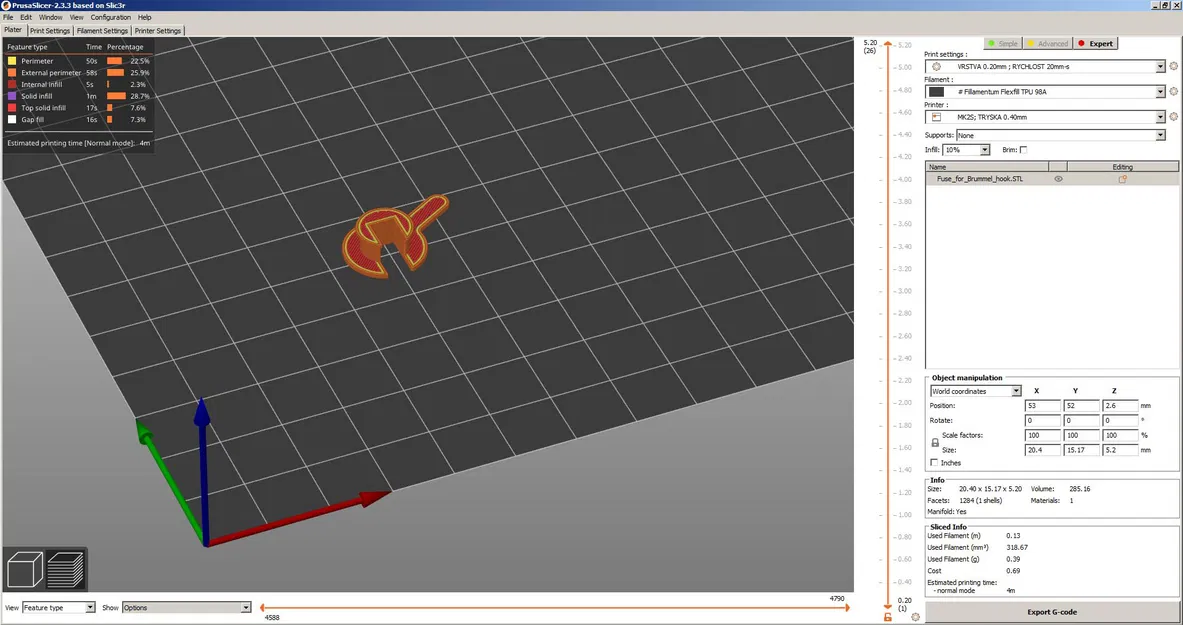Viewport: 1183px width, 625px height.
Task: Switch to sliced layers preview icon
Action: point(66,570)
